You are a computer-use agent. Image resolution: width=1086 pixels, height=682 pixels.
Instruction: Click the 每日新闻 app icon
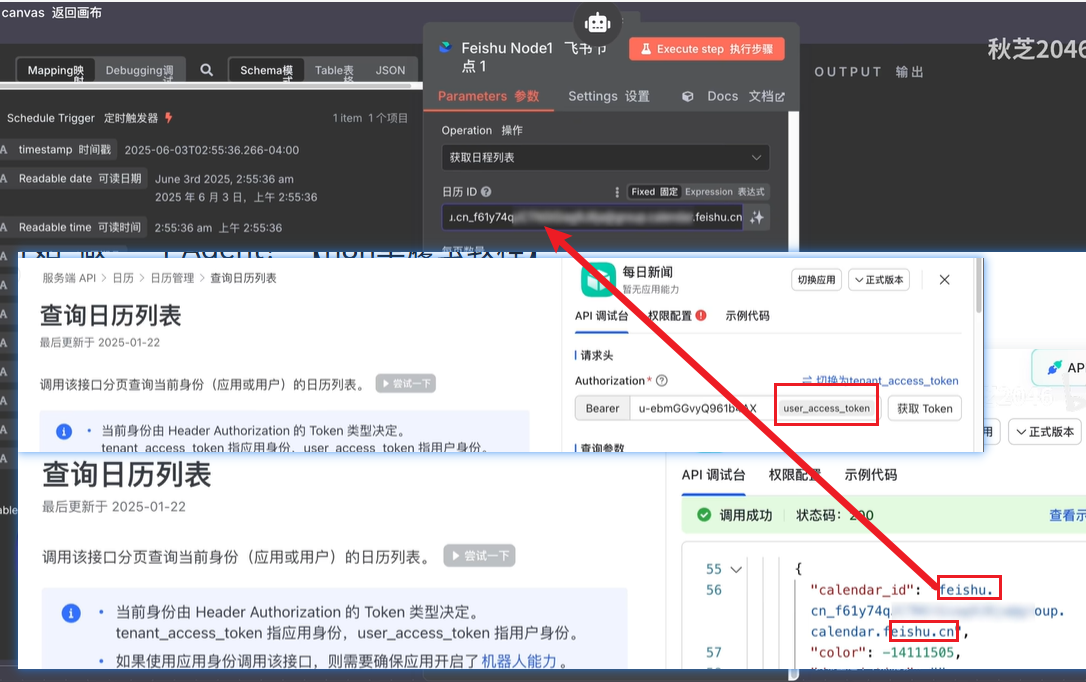(x=598, y=279)
